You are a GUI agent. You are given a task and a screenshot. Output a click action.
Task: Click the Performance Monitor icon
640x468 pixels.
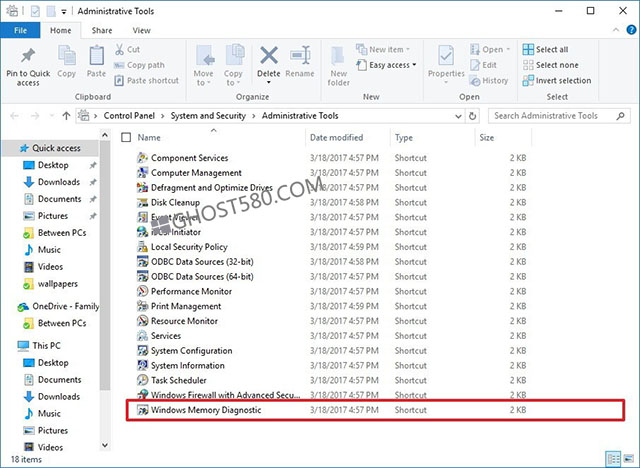pyautogui.click(x=142, y=291)
